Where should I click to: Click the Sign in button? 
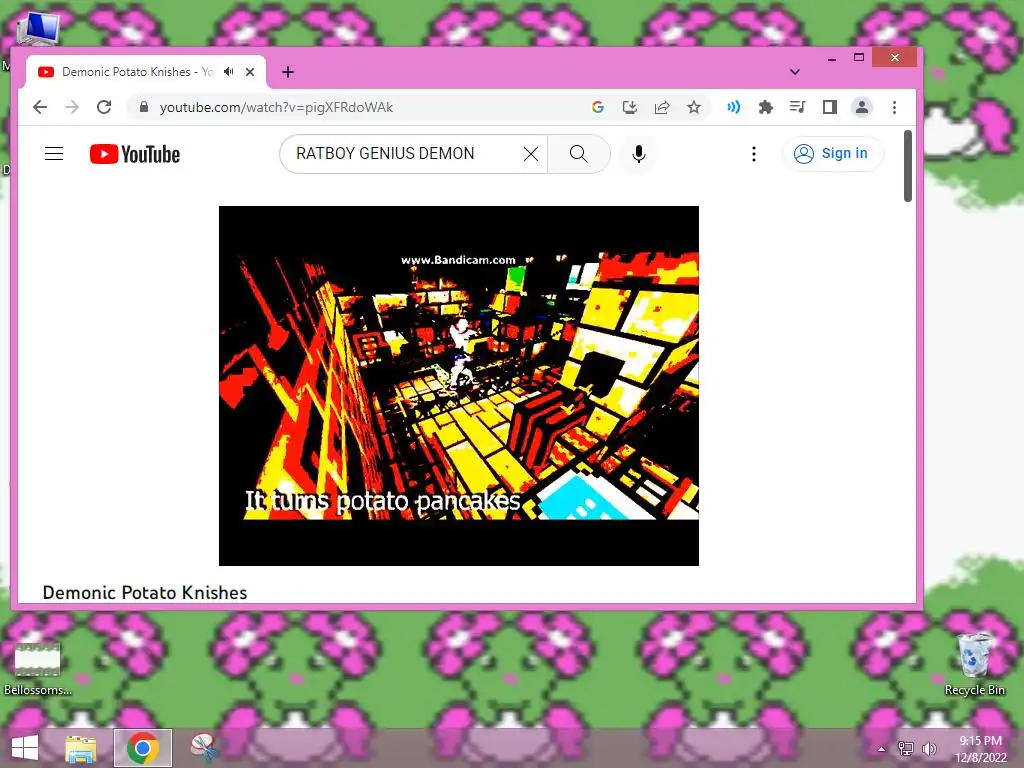[x=831, y=153]
